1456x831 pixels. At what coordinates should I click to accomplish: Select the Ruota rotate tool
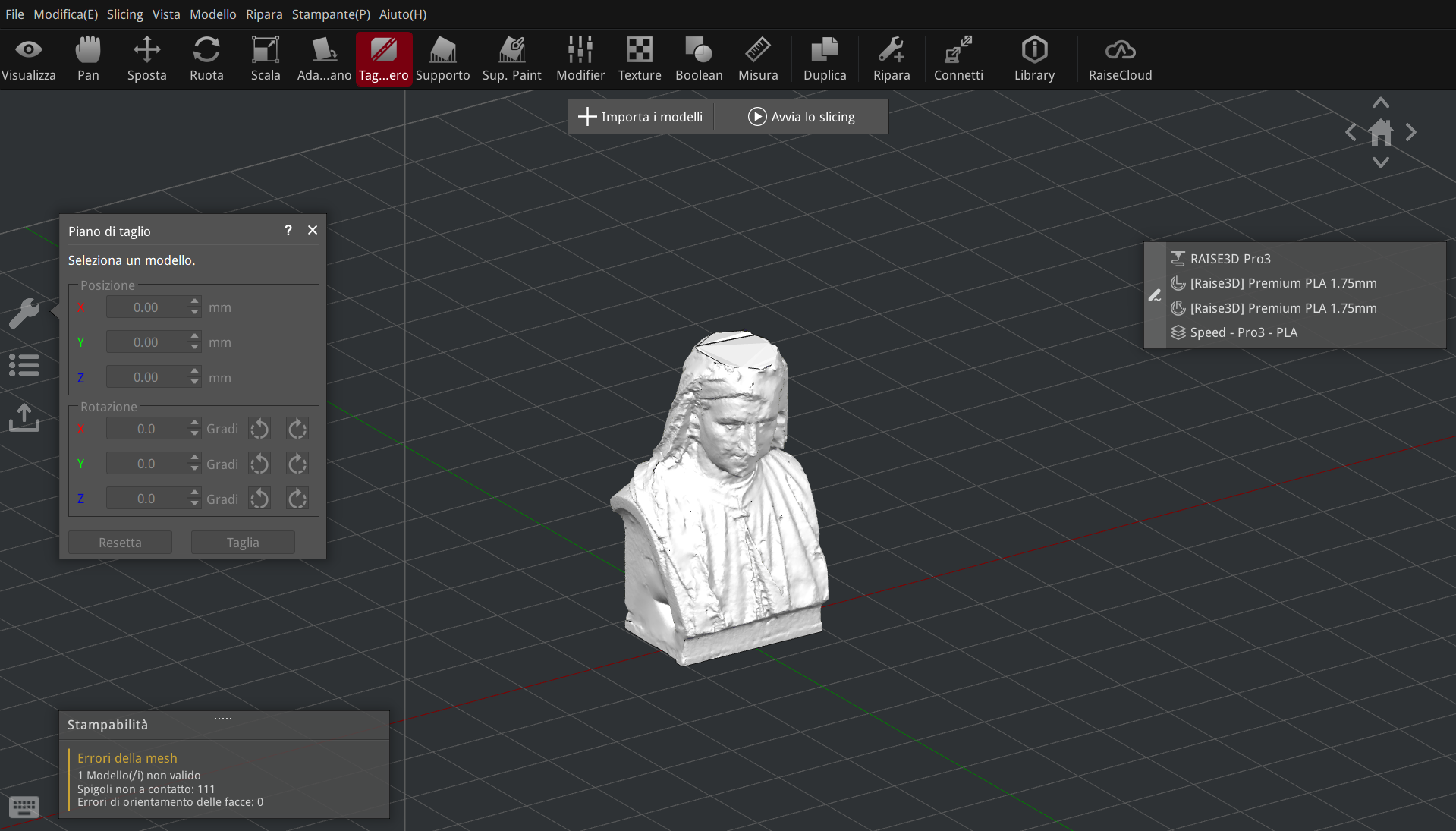[206, 59]
